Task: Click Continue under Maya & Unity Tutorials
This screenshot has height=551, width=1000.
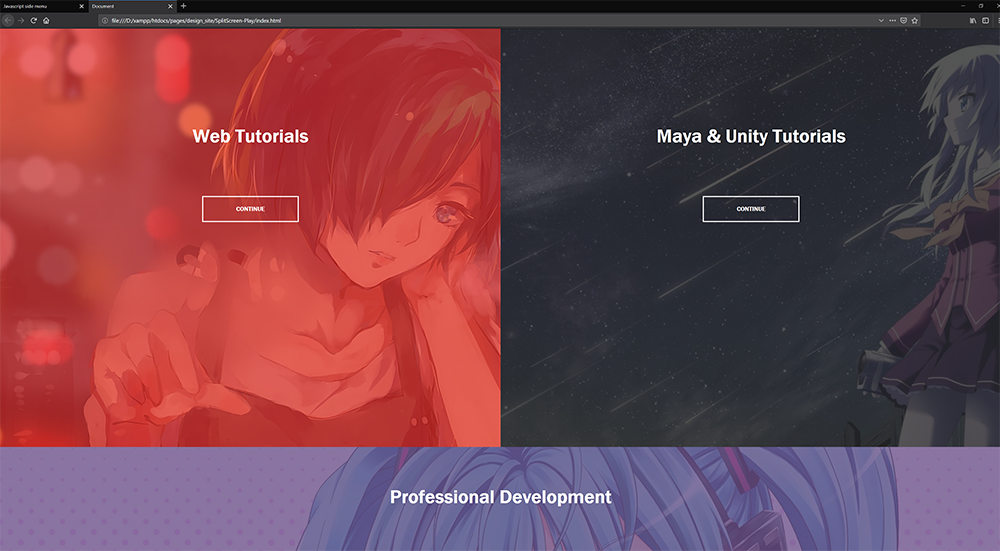Action: click(751, 209)
